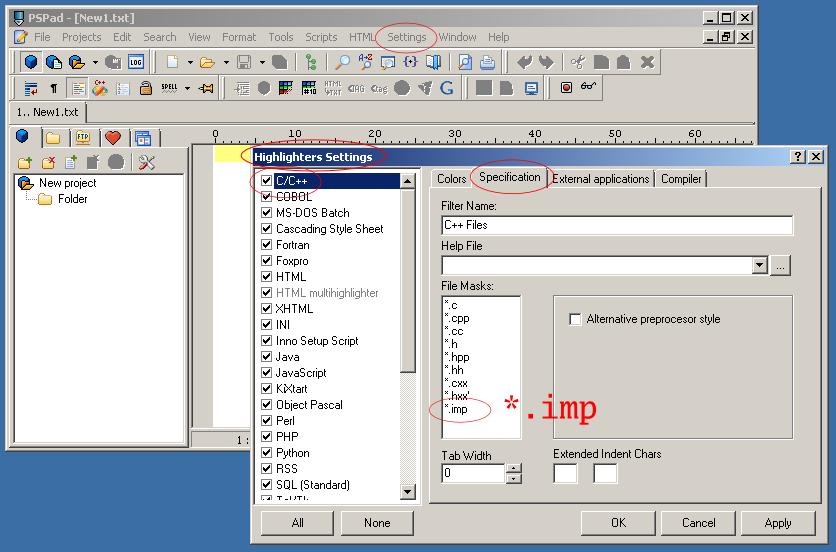Screen dimensions: 836x552
Task: Click the yellow pin toolbar icon
Action: click(x=206, y=88)
